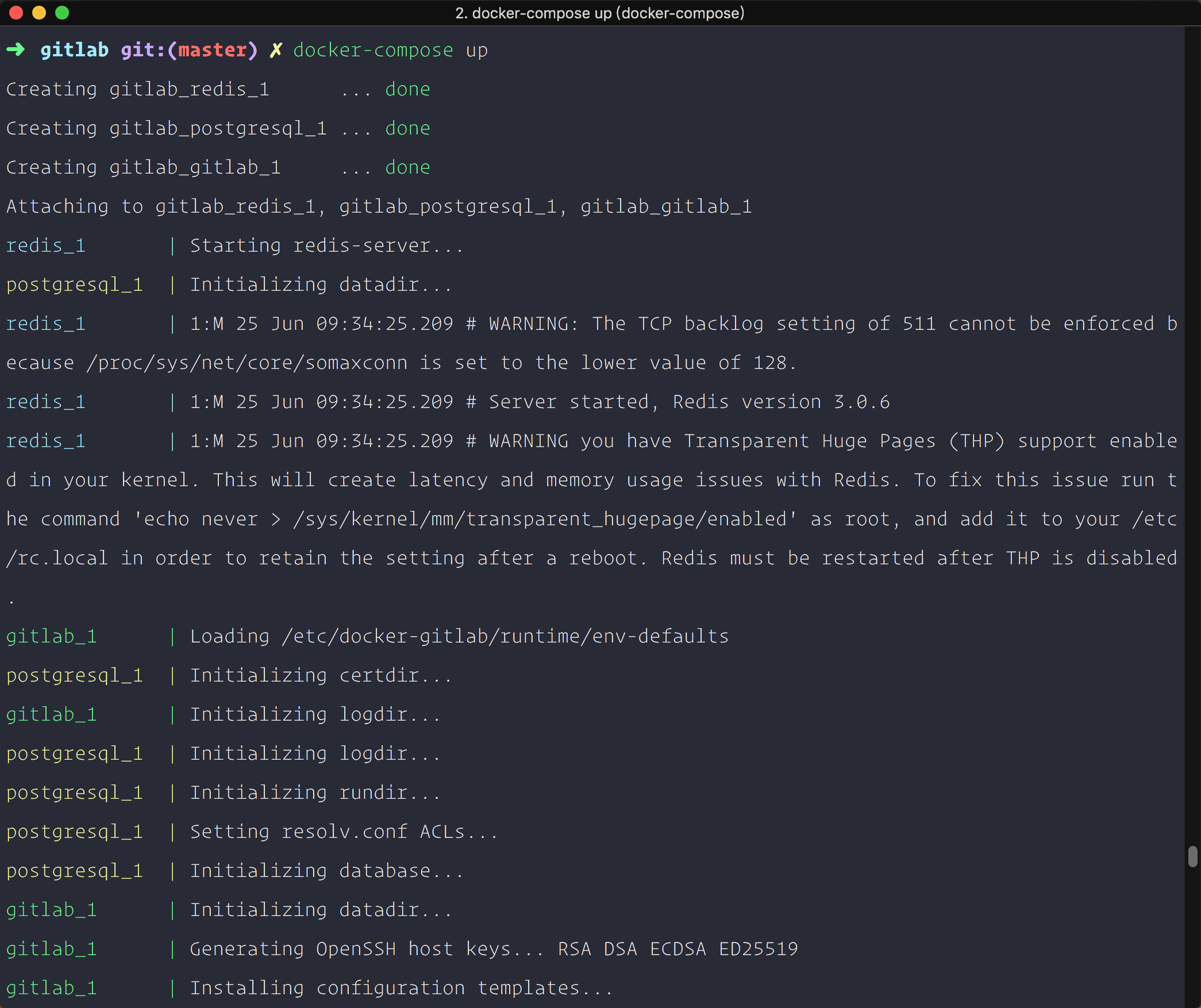Click the 'Installing configuration templates...' line
Screen dimensions: 1201x1008
tap(401, 988)
